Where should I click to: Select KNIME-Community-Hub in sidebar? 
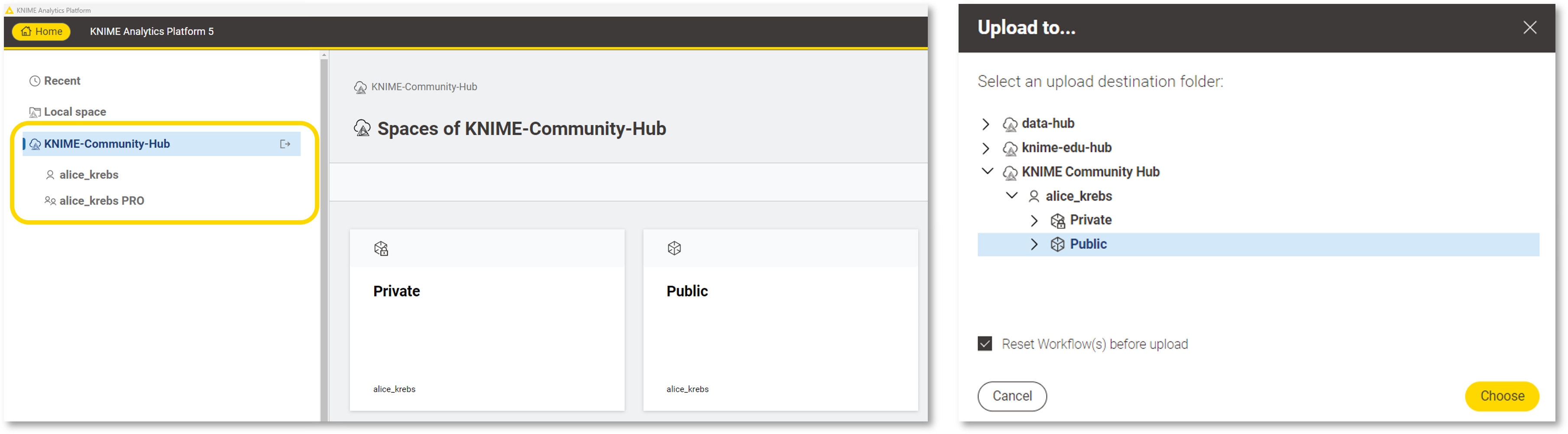pos(161,144)
